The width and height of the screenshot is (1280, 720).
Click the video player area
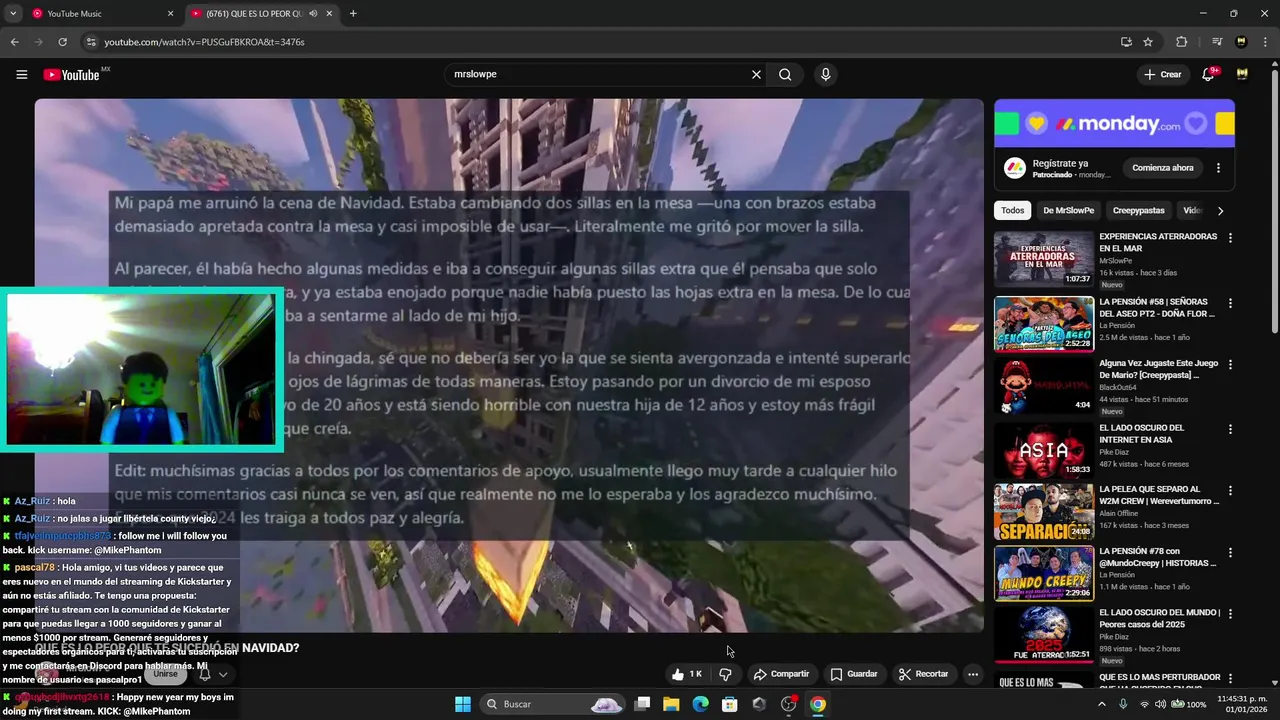coord(509,365)
